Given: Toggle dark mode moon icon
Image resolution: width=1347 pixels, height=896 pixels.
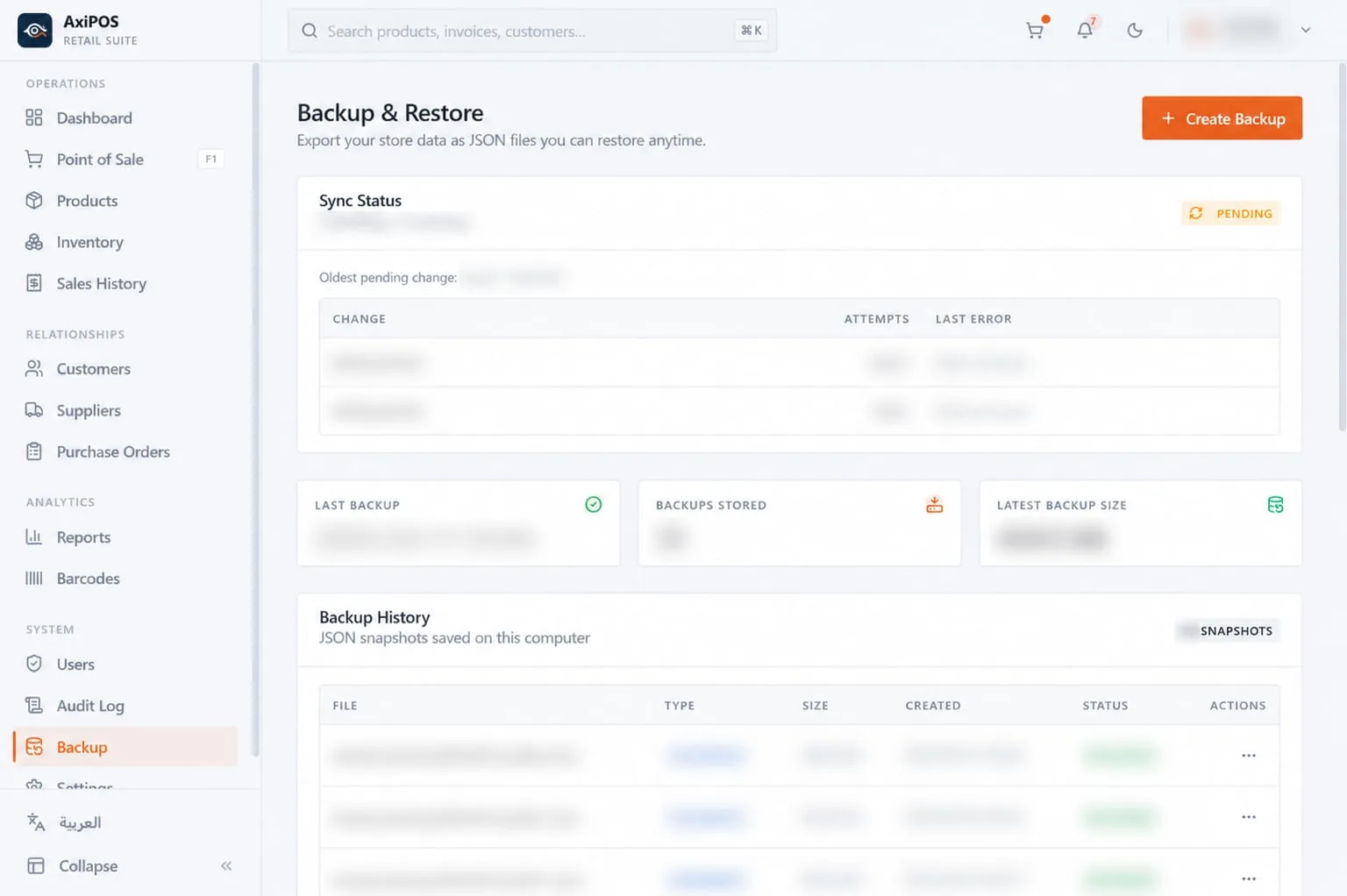Looking at the screenshot, I should (1135, 30).
